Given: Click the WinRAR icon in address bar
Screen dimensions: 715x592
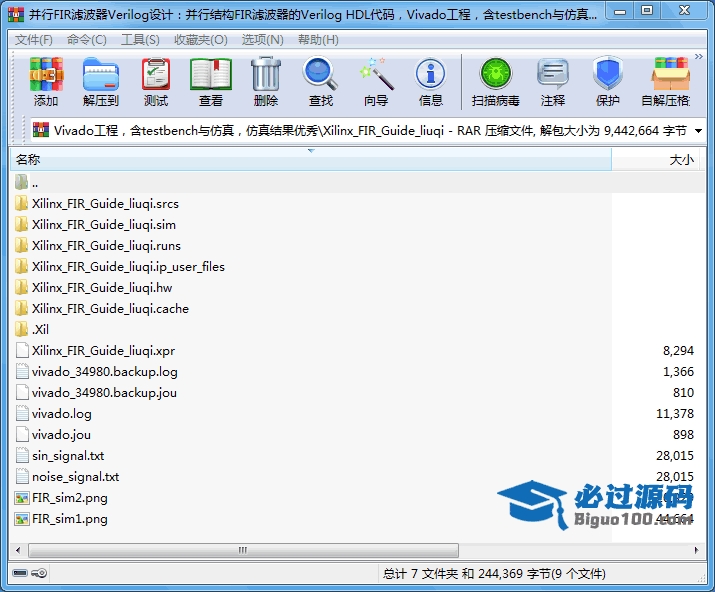Looking at the screenshot, I should tap(41, 130).
